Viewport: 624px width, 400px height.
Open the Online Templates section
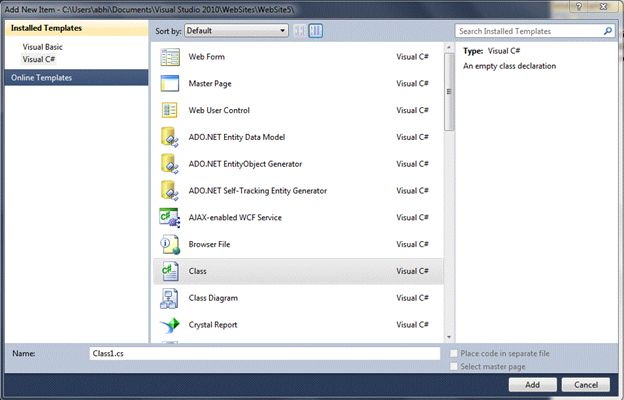tap(76, 78)
